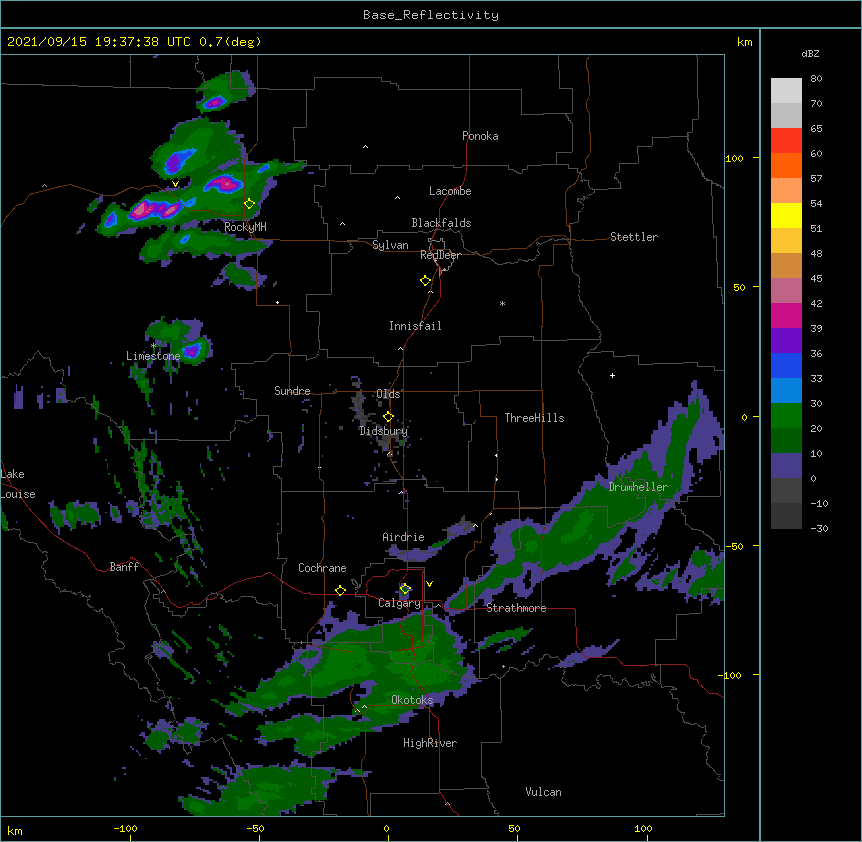
Task: Click the Innisfail city label
Action: tap(415, 326)
